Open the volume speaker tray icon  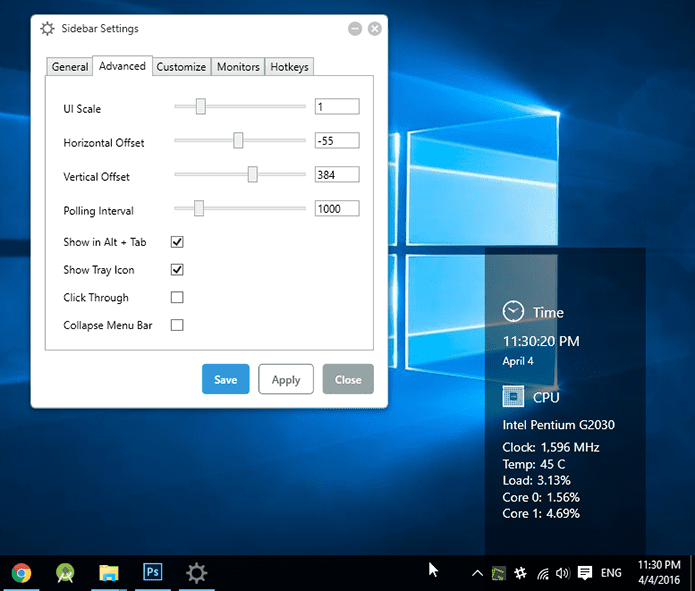point(562,573)
